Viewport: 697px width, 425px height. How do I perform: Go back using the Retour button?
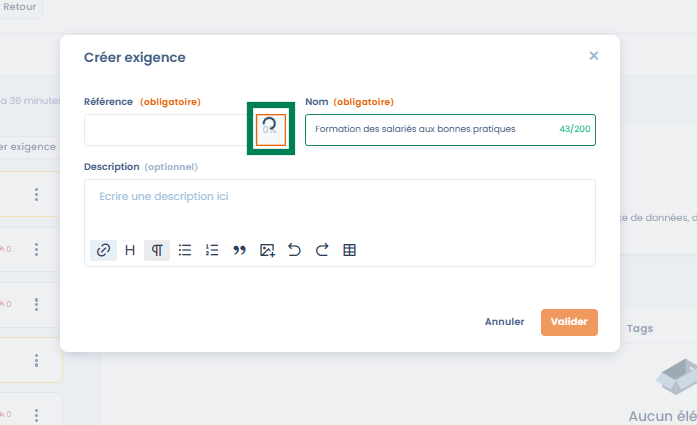pos(20,7)
